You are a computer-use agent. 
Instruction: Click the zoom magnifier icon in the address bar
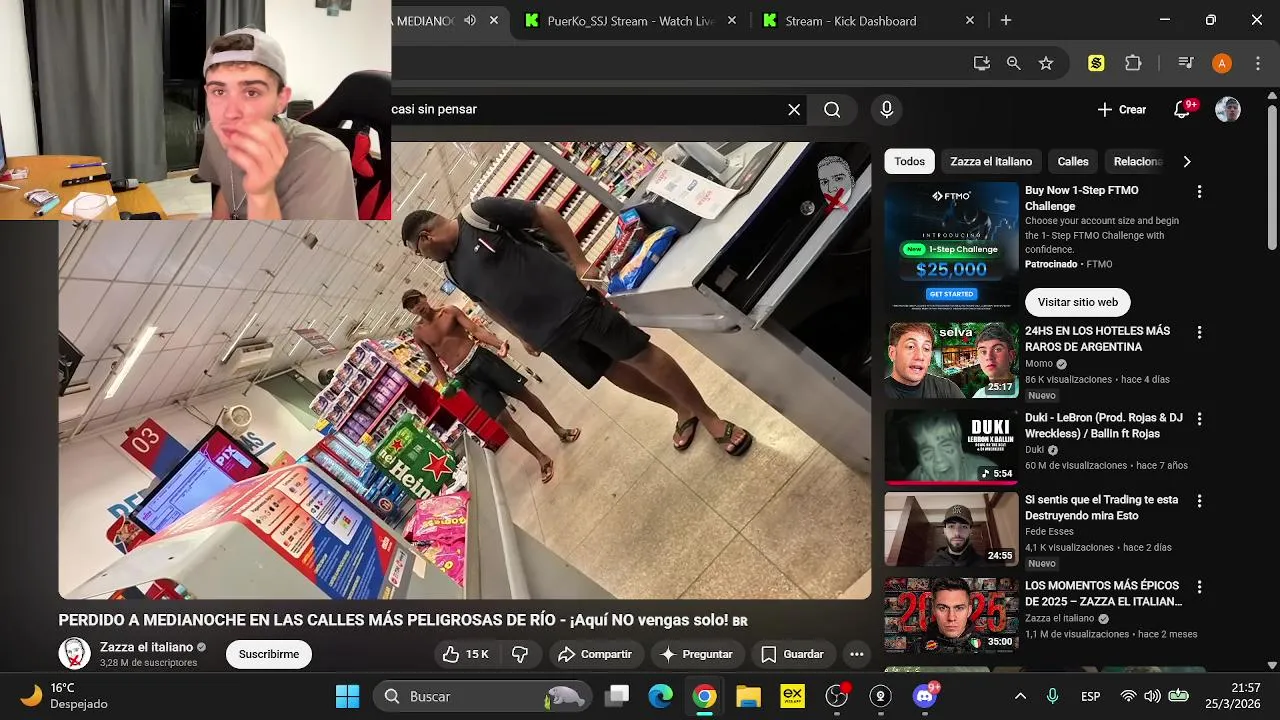click(x=1014, y=63)
